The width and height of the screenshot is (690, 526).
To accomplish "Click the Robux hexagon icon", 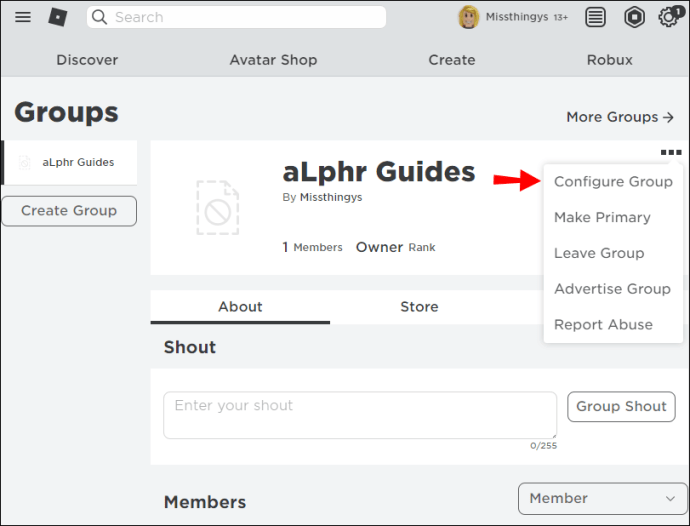I will tap(634, 17).
